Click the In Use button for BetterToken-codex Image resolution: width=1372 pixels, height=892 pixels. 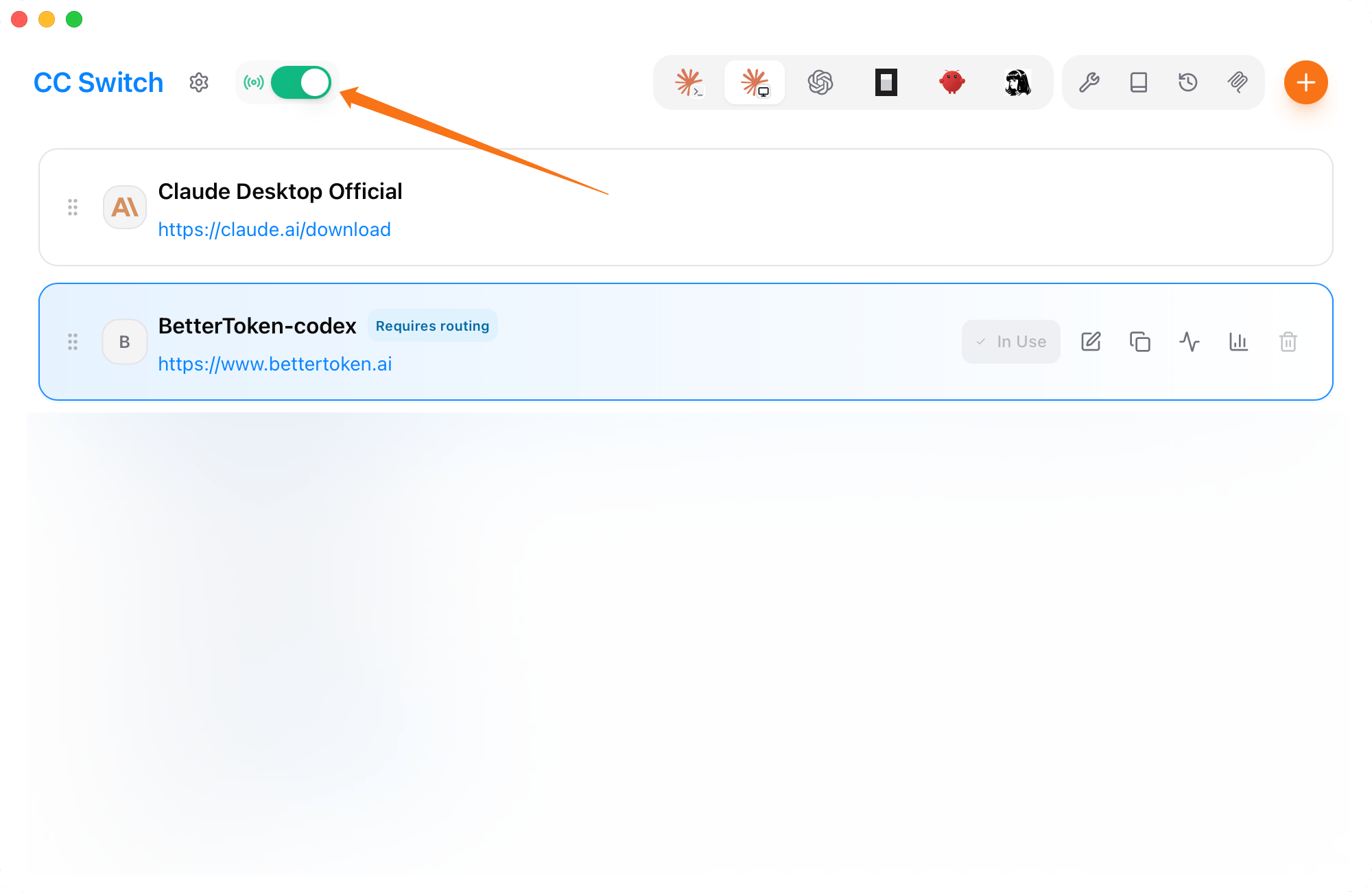(1011, 342)
